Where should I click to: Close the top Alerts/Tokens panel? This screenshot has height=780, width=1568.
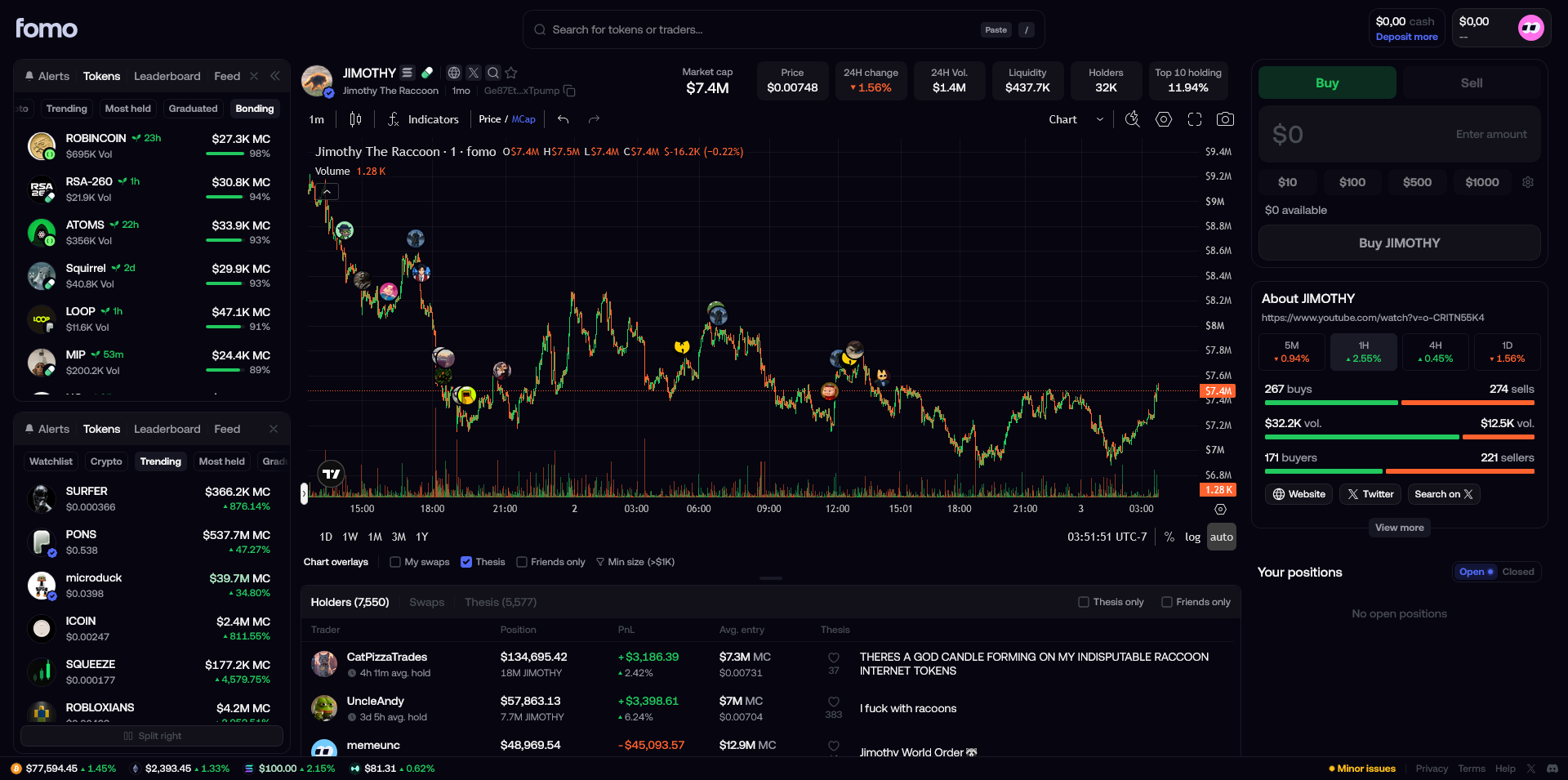tap(254, 76)
